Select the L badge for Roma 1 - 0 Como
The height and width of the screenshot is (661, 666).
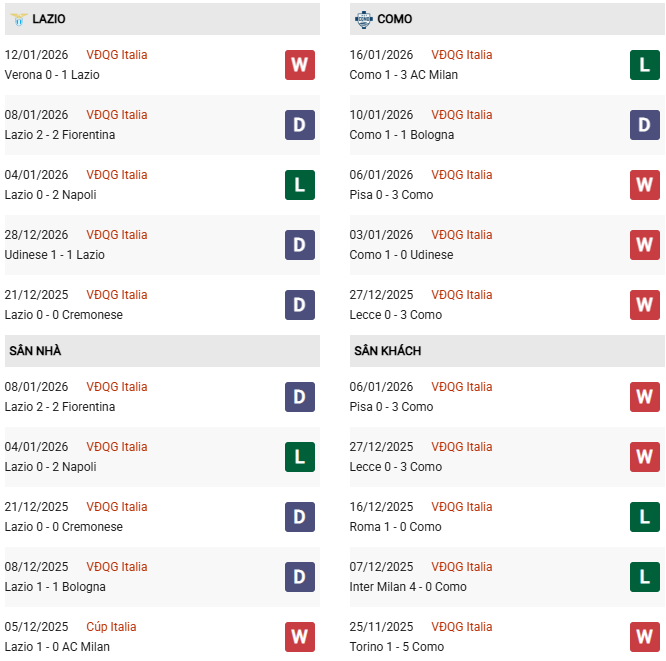point(645,517)
